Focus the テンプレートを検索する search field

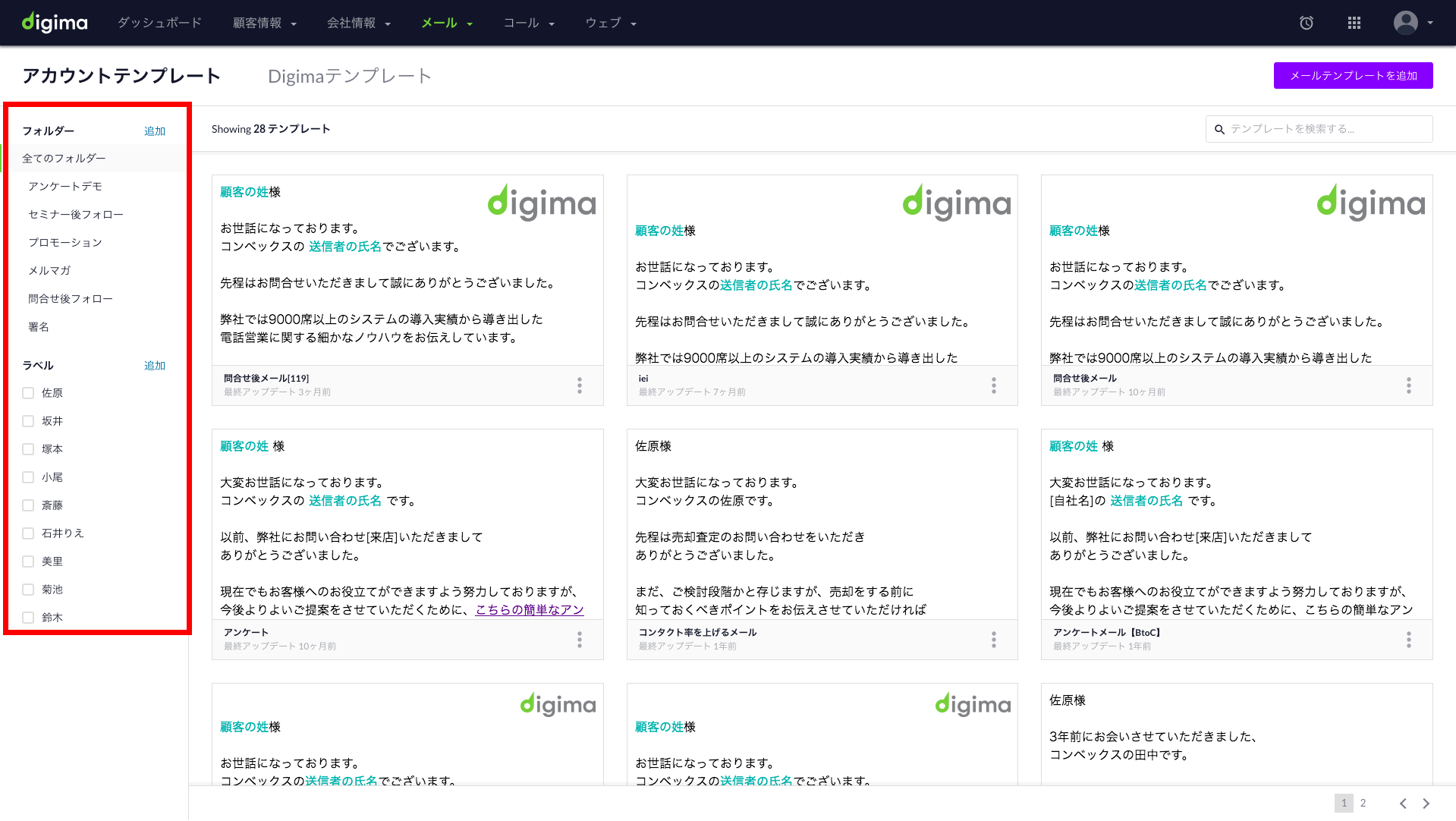(1319, 129)
